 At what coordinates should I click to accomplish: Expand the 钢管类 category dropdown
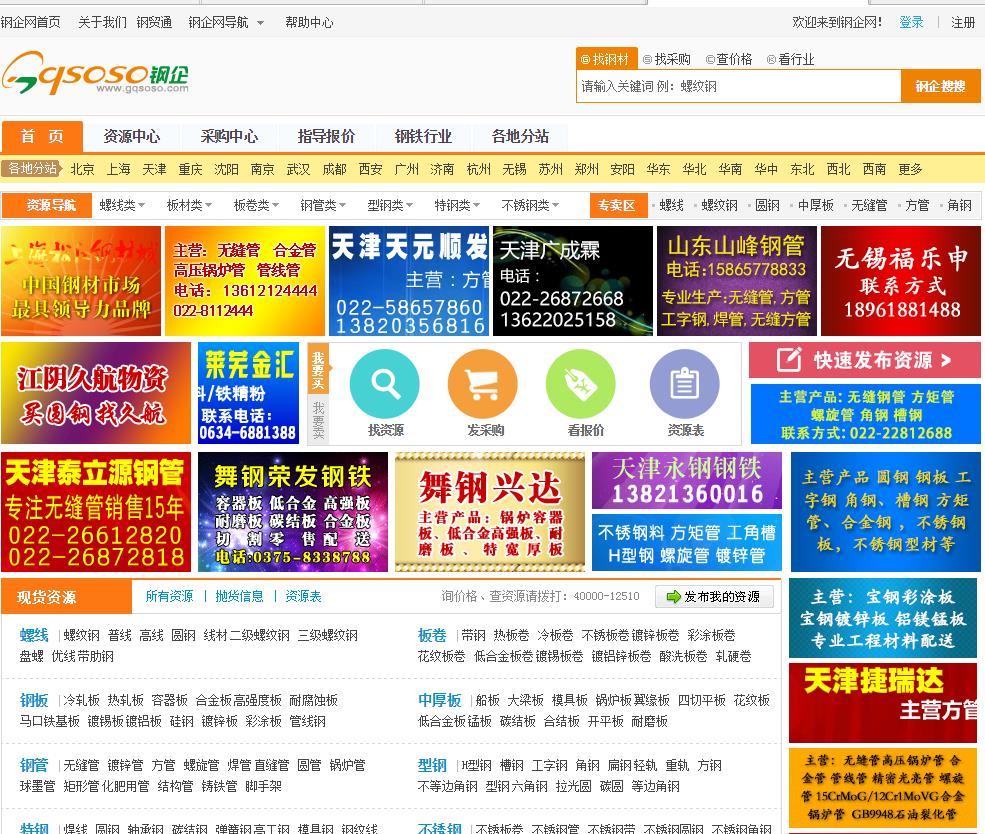point(323,205)
